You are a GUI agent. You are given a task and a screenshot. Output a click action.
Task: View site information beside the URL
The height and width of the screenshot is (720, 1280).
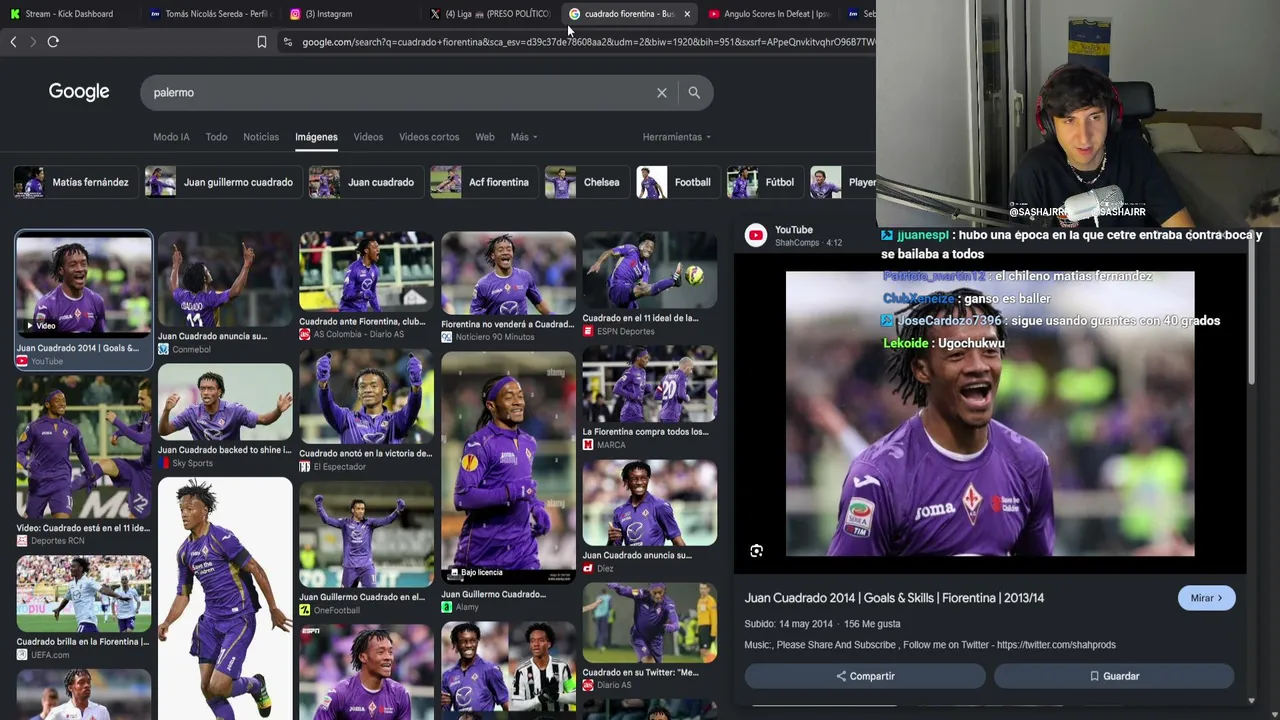(x=288, y=42)
